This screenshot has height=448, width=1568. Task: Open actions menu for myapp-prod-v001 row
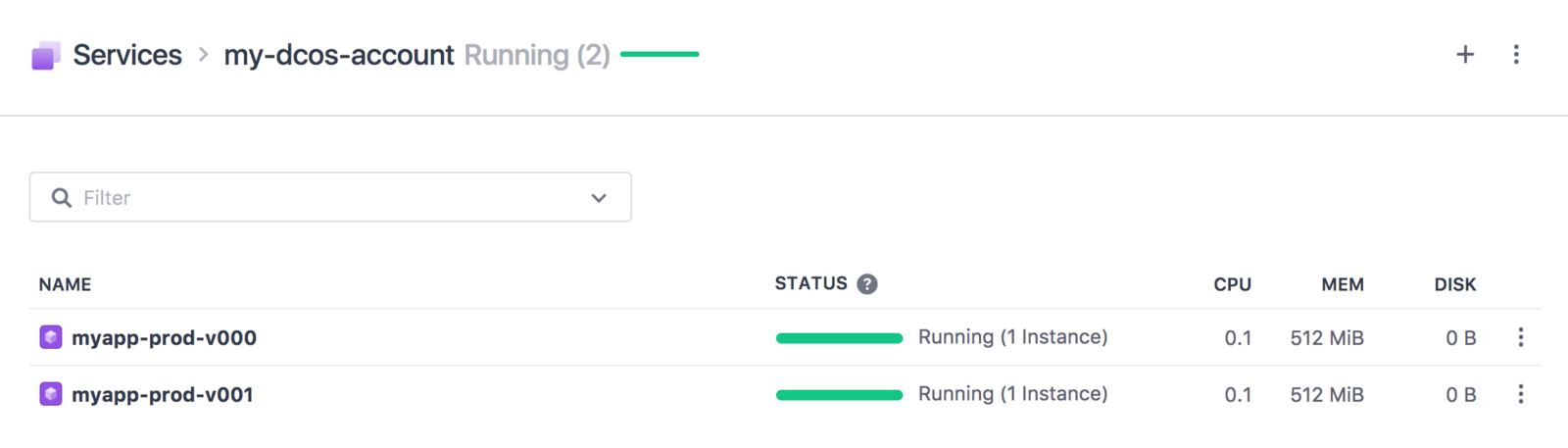(1521, 394)
